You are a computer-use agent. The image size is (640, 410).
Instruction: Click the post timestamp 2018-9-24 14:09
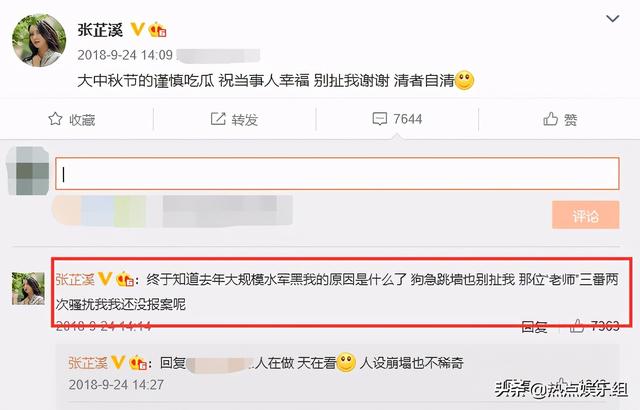coord(125,55)
